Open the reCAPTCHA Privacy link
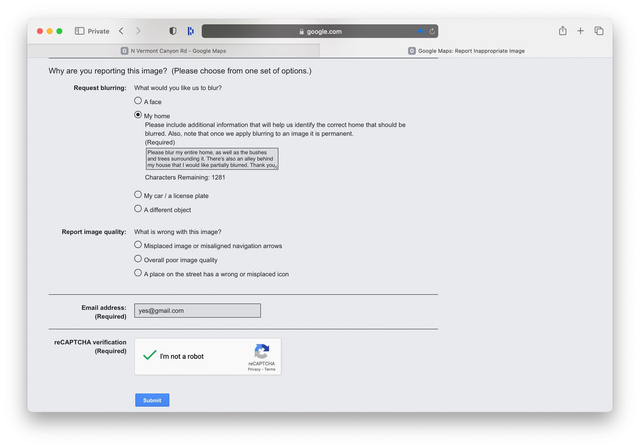This screenshot has height=448, width=640. click(x=254, y=369)
